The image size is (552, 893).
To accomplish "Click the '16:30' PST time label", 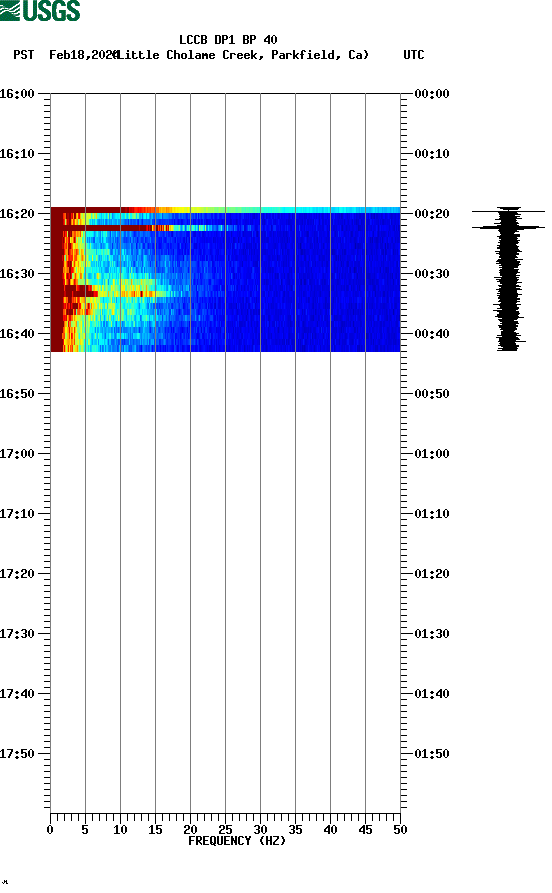I will click(x=17, y=273).
